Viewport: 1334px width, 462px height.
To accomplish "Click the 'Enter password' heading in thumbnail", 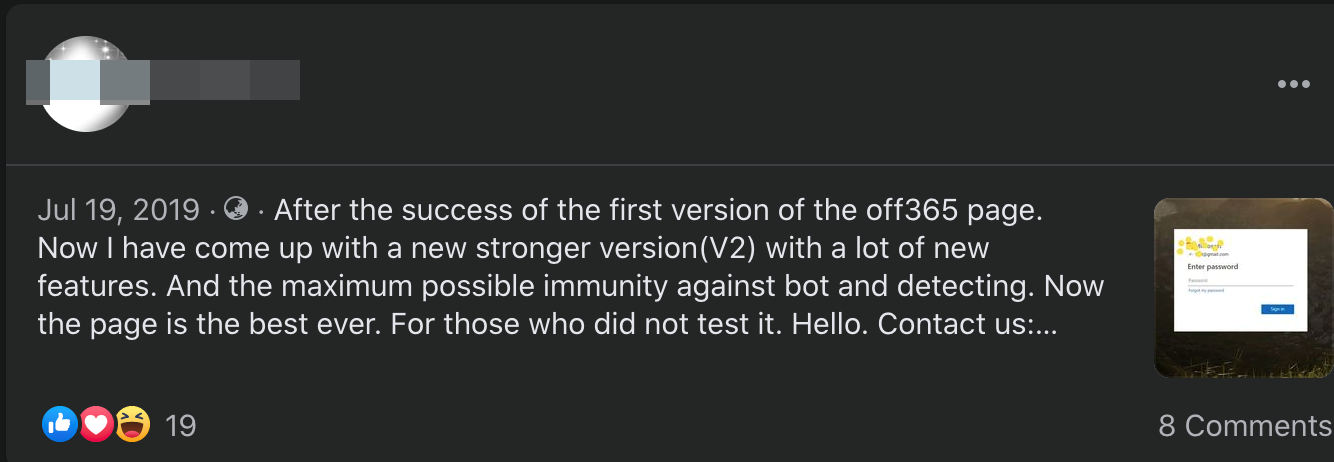I will (x=1212, y=267).
